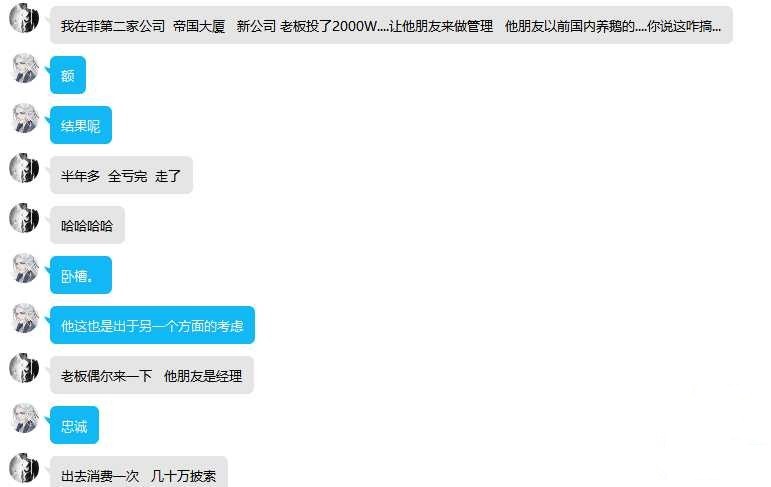The height and width of the screenshot is (487, 771).
Task: Select the gray 哈哈哈哈 message bubble
Action: pos(87,225)
